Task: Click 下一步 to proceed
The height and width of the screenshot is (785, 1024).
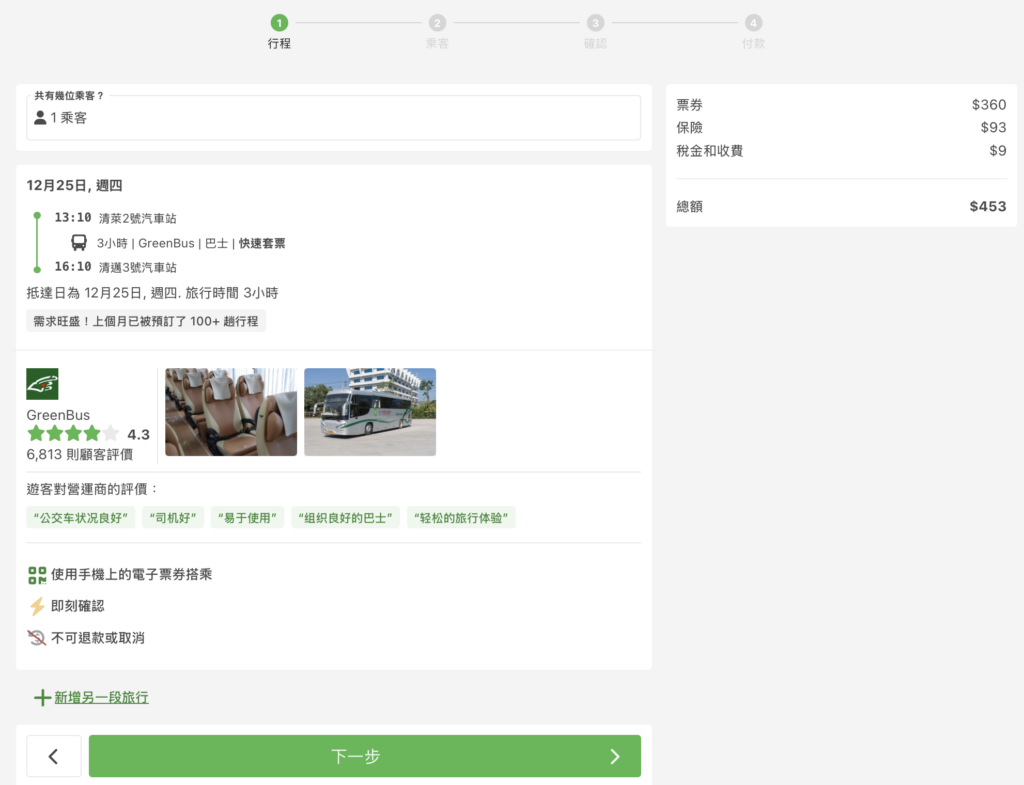Action: (x=365, y=756)
